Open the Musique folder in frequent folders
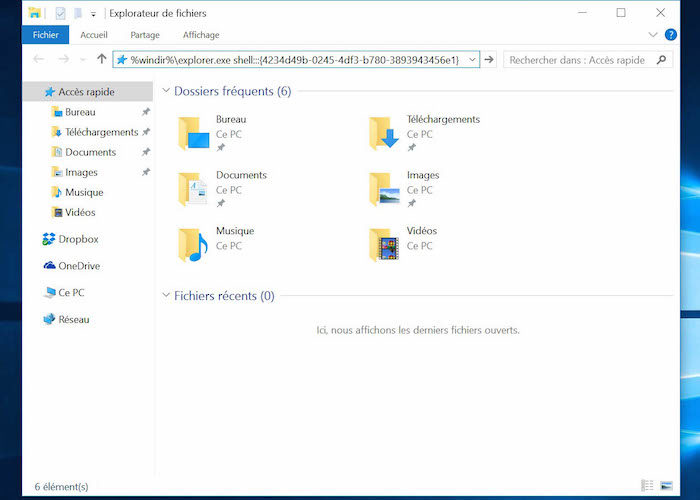700x500 pixels. [193, 245]
